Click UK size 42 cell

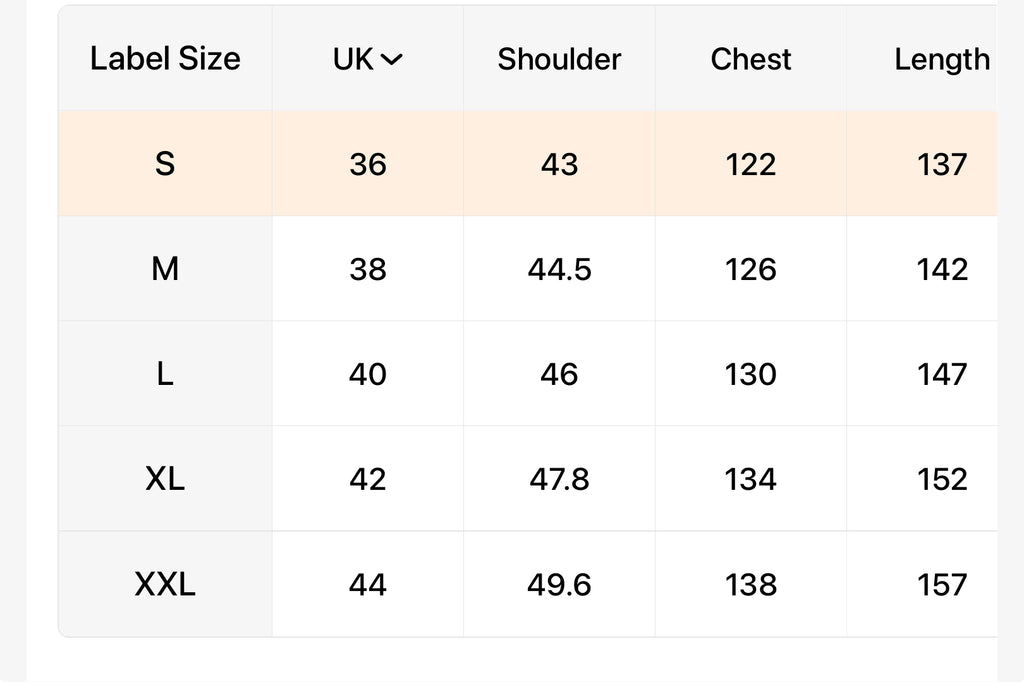pos(368,479)
